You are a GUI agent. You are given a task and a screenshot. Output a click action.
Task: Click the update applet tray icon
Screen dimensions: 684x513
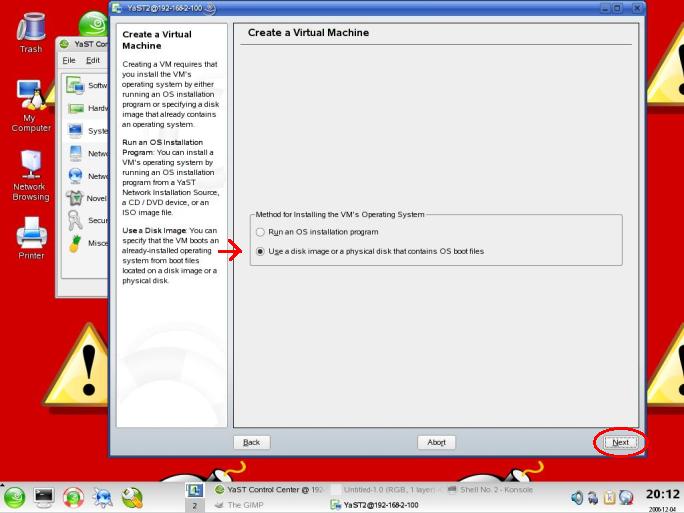pos(593,497)
